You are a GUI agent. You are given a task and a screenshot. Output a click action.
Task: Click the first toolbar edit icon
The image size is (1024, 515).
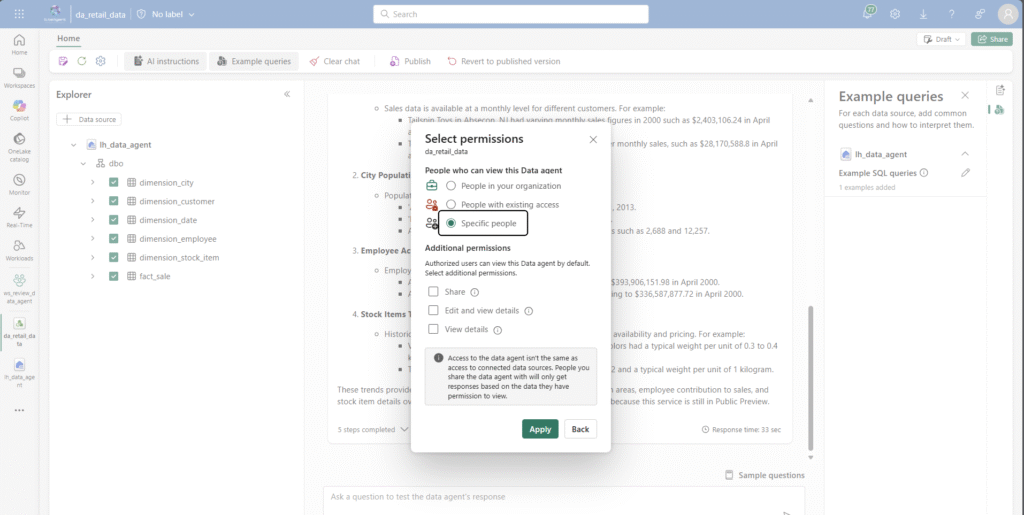63,61
